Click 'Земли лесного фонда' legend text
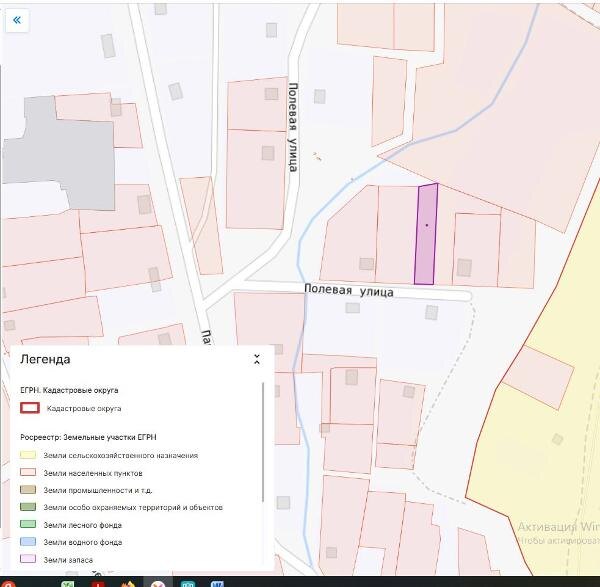The height and width of the screenshot is (587, 600). [82, 525]
